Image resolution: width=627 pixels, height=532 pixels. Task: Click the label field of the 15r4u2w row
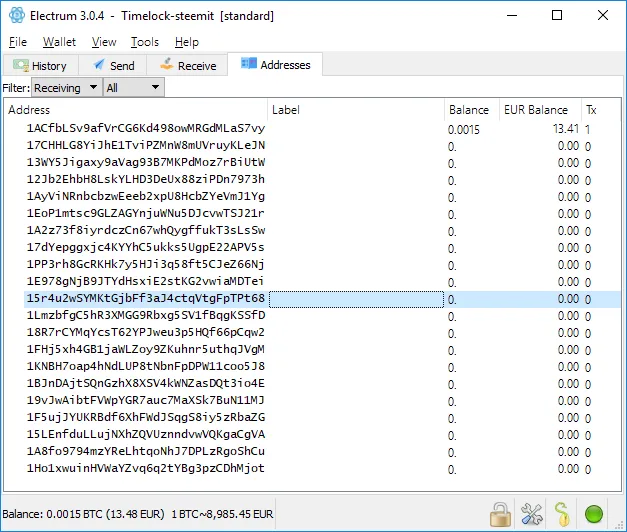(x=356, y=299)
